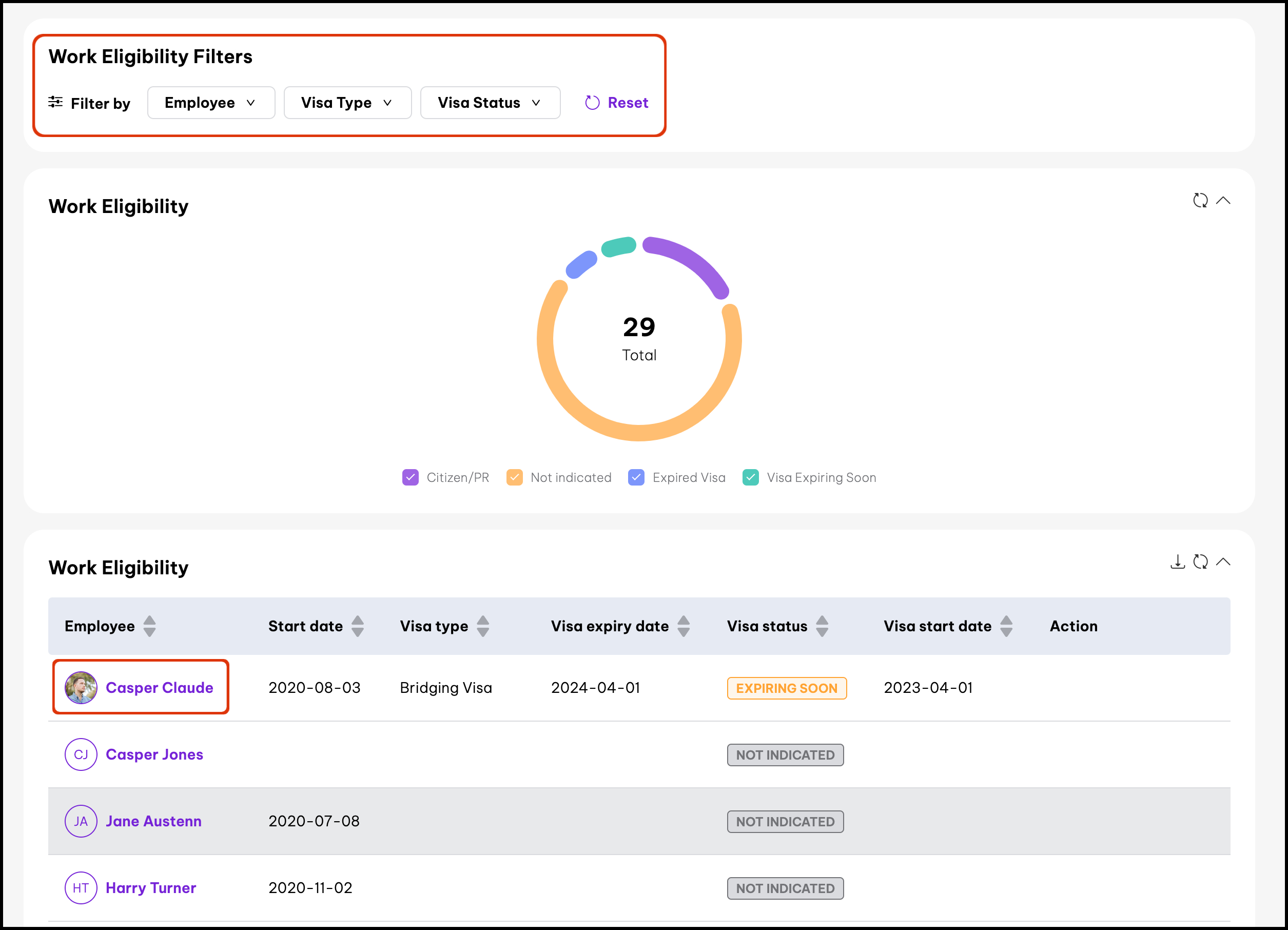
Task: Sort table by Employee column arrows
Action: [x=149, y=626]
